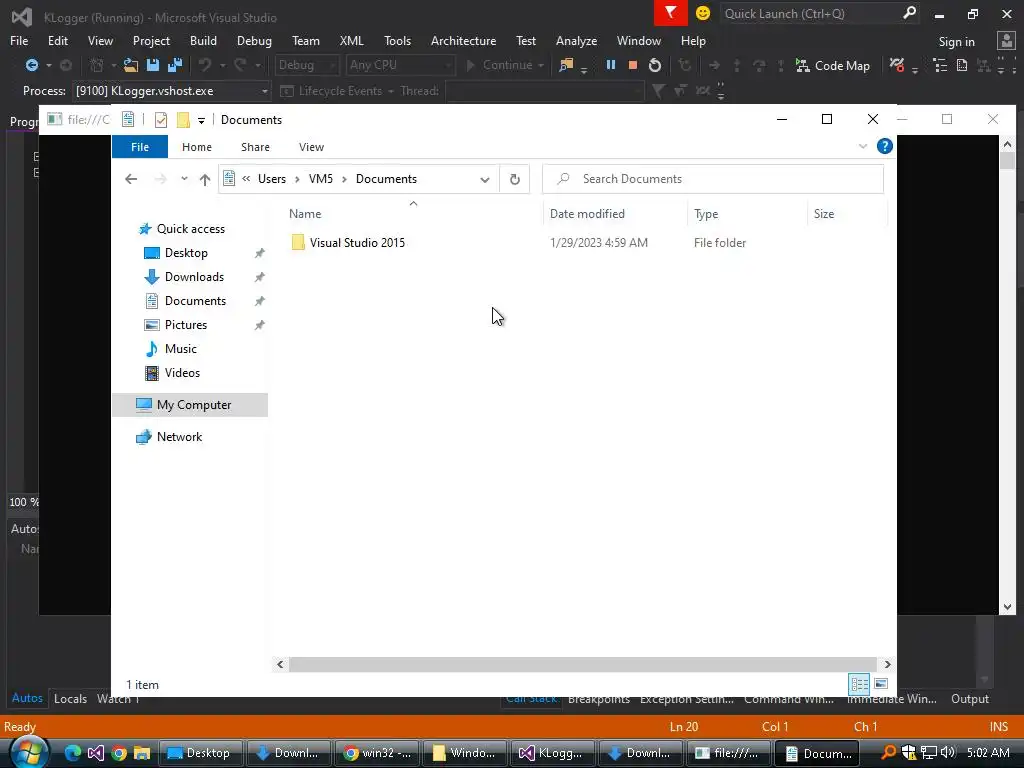Screen dimensions: 1024x768
Task: Open Code Map in toolbar
Action: [833, 65]
